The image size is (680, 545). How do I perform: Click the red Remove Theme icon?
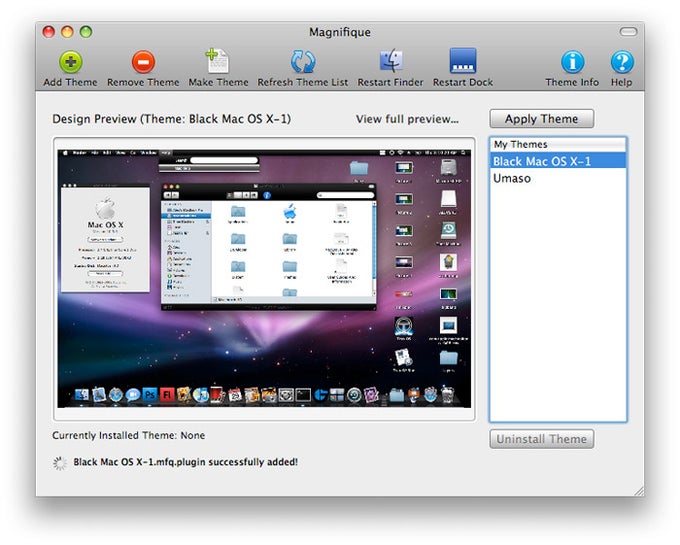click(143, 62)
